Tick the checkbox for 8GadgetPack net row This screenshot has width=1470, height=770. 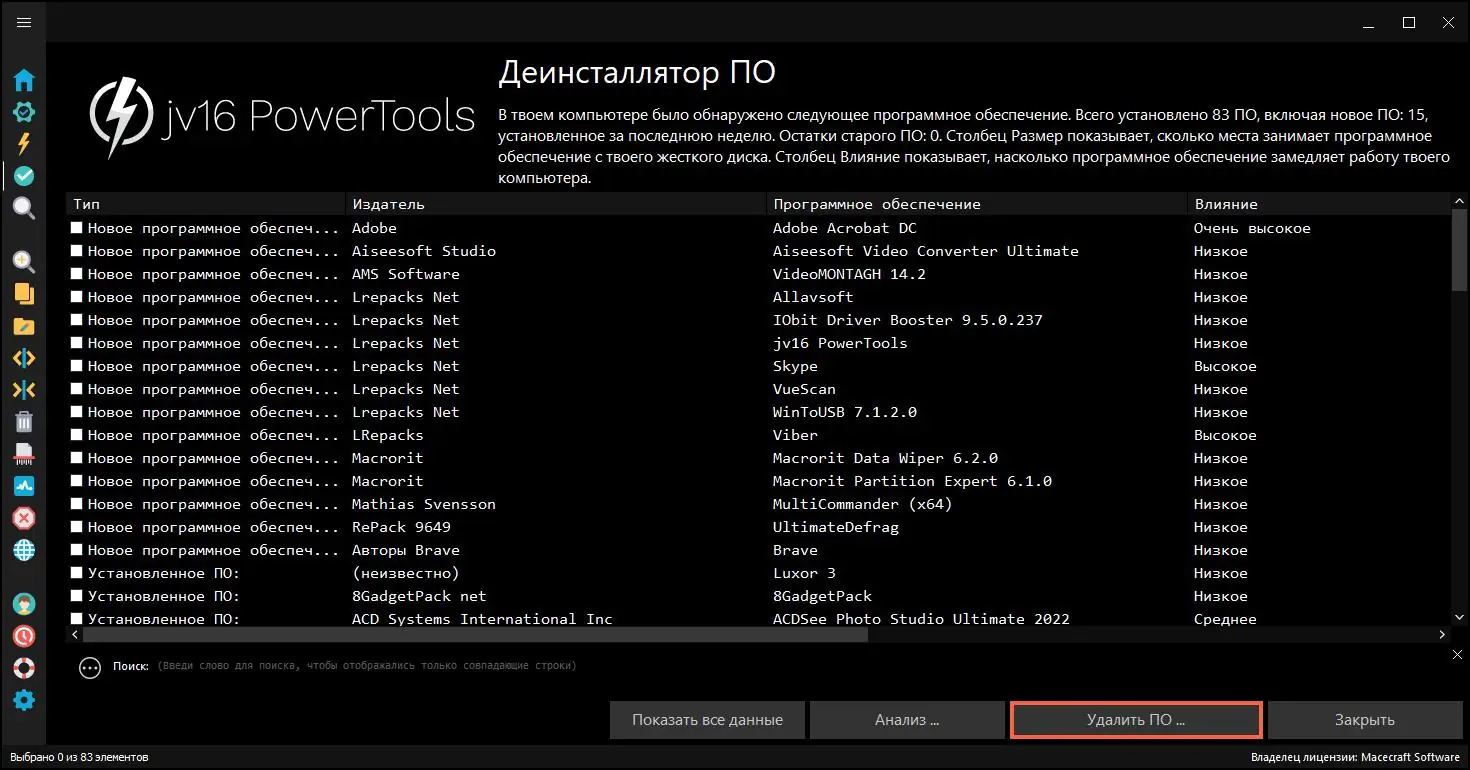77,596
